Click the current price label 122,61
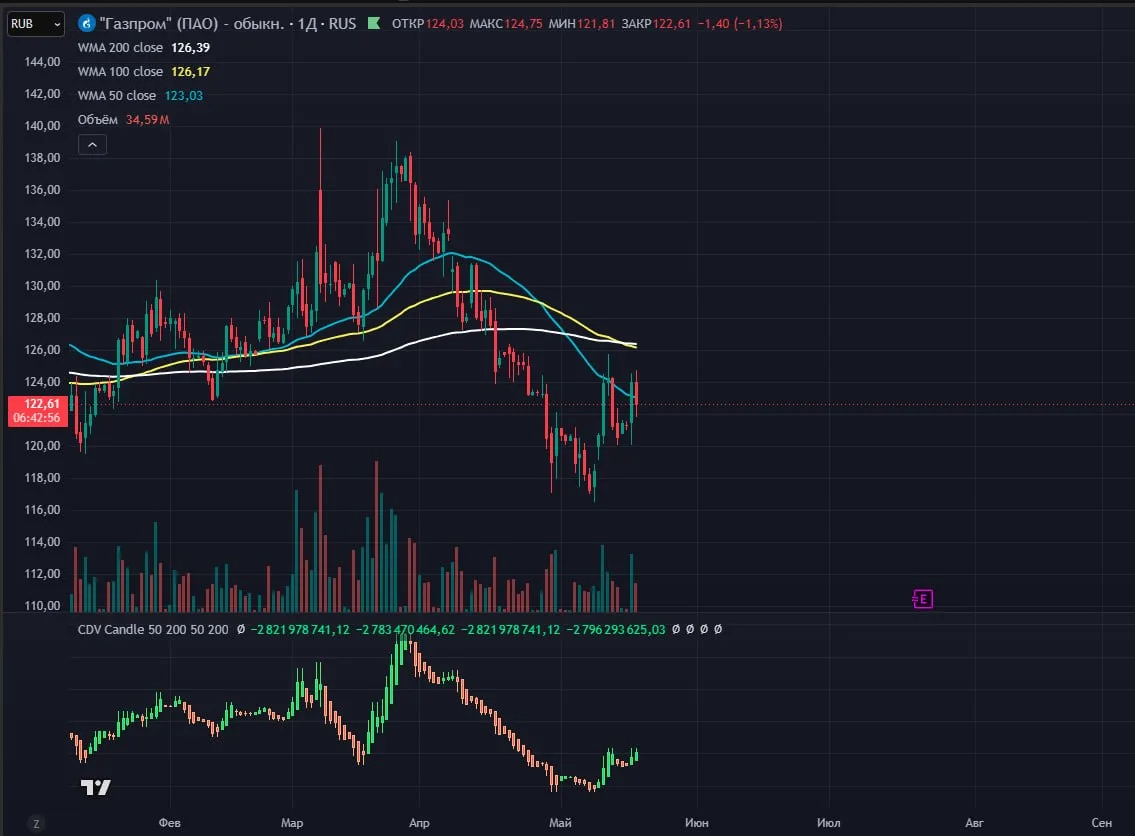Screen dimensions: 1135x836 (38, 411)
